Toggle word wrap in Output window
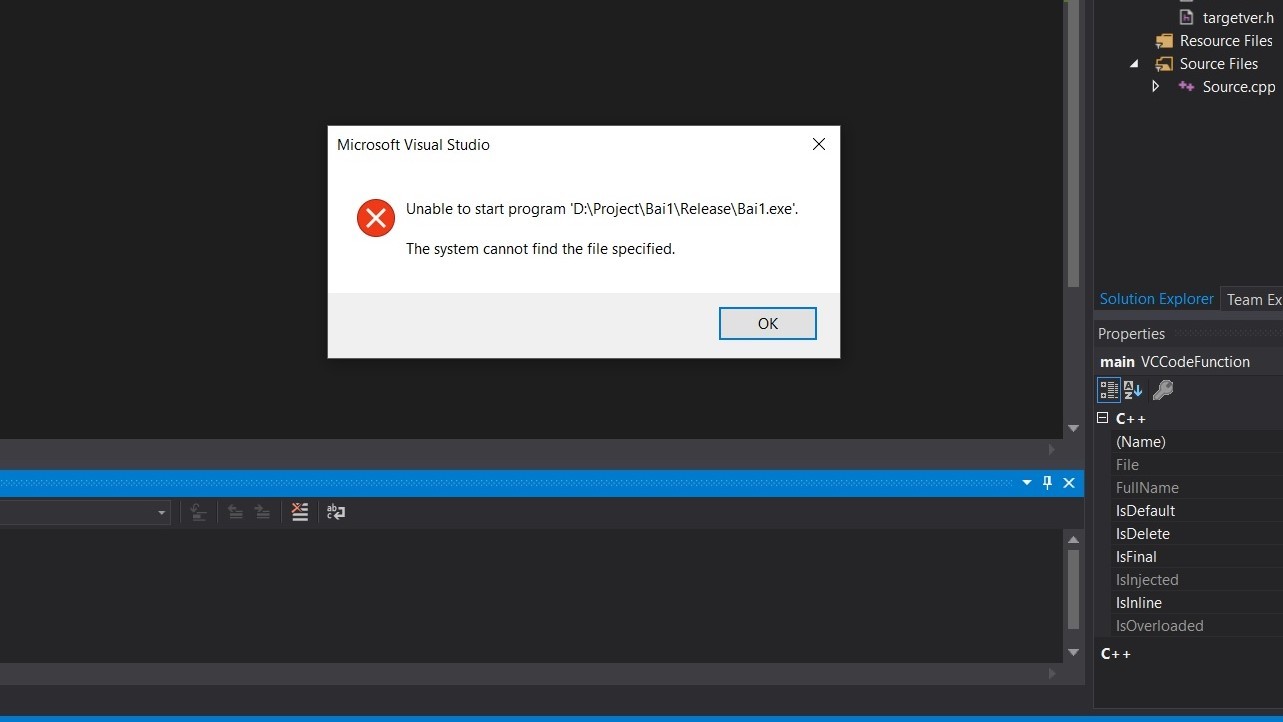The height and width of the screenshot is (722, 1283). (x=336, y=512)
